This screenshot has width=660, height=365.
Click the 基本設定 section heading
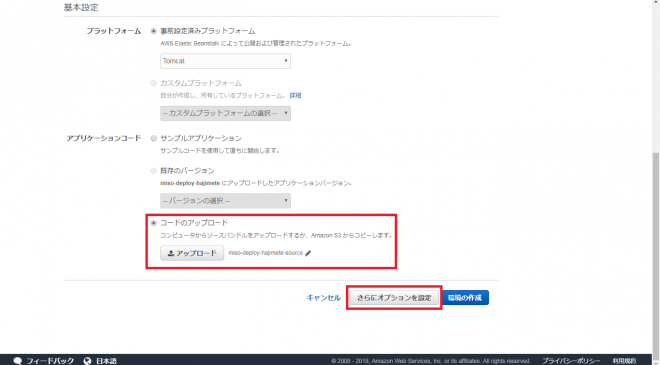(x=81, y=8)
